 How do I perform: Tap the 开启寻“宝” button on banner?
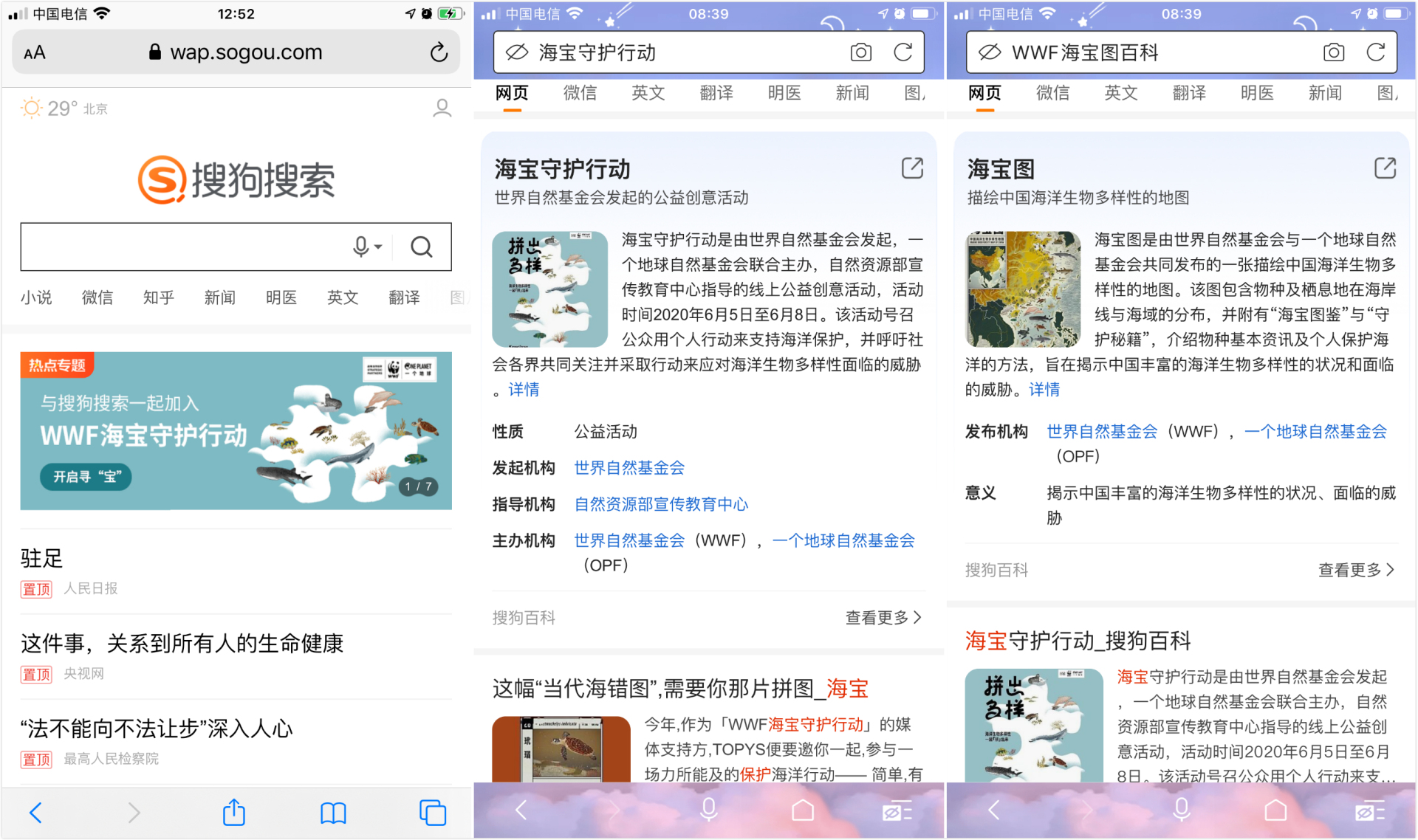click(x=86, y=477)
